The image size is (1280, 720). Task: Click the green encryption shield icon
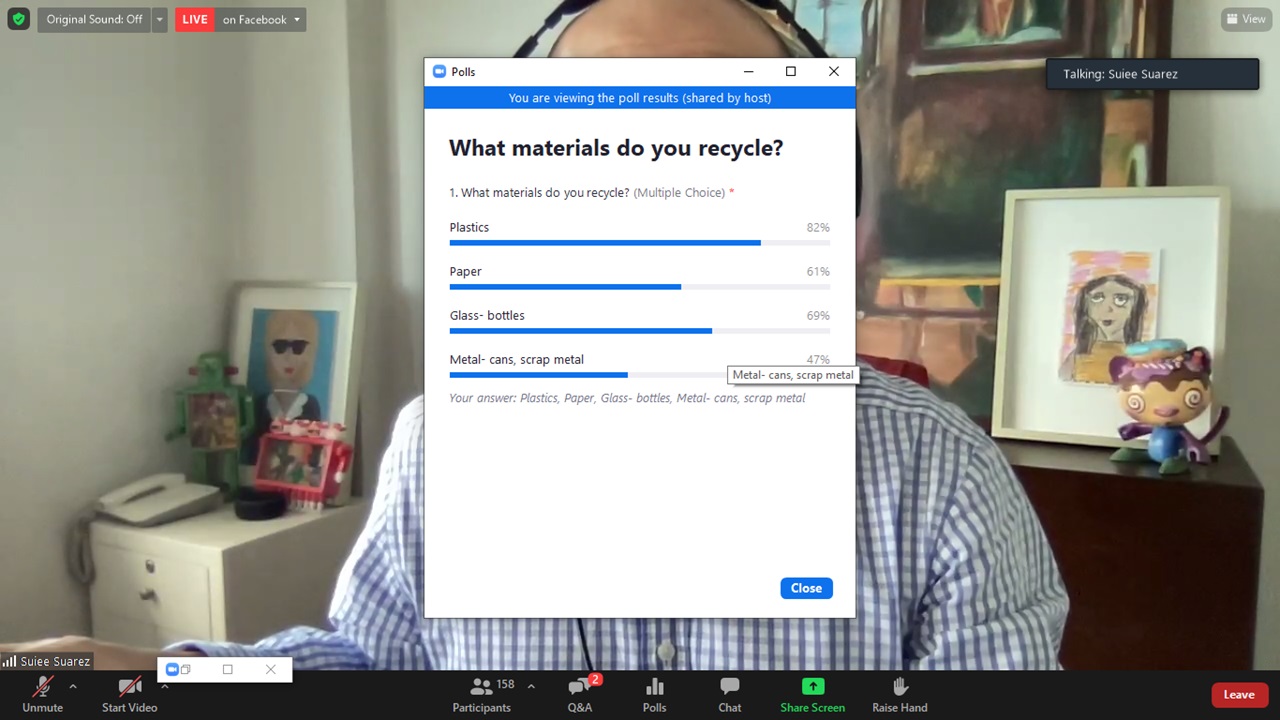click(18, 19)
